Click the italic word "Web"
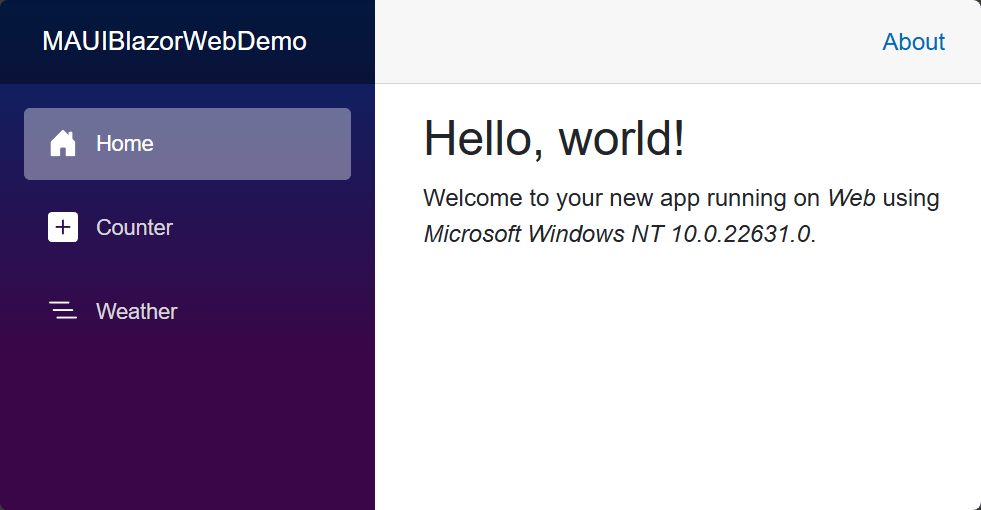 [851, 198]
